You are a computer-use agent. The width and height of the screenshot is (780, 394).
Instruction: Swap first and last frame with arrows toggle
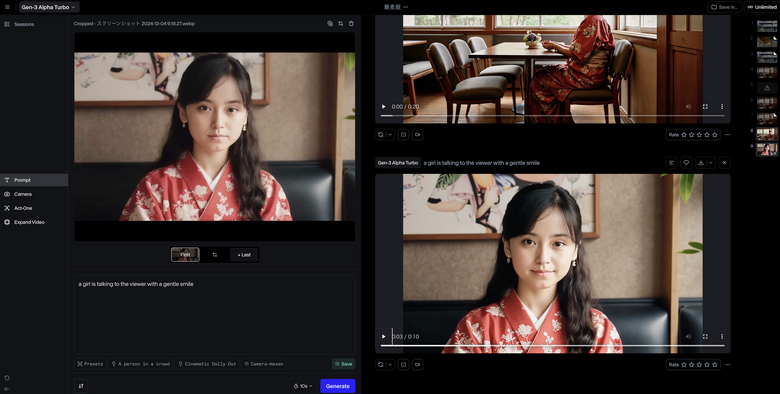(214, 255)
